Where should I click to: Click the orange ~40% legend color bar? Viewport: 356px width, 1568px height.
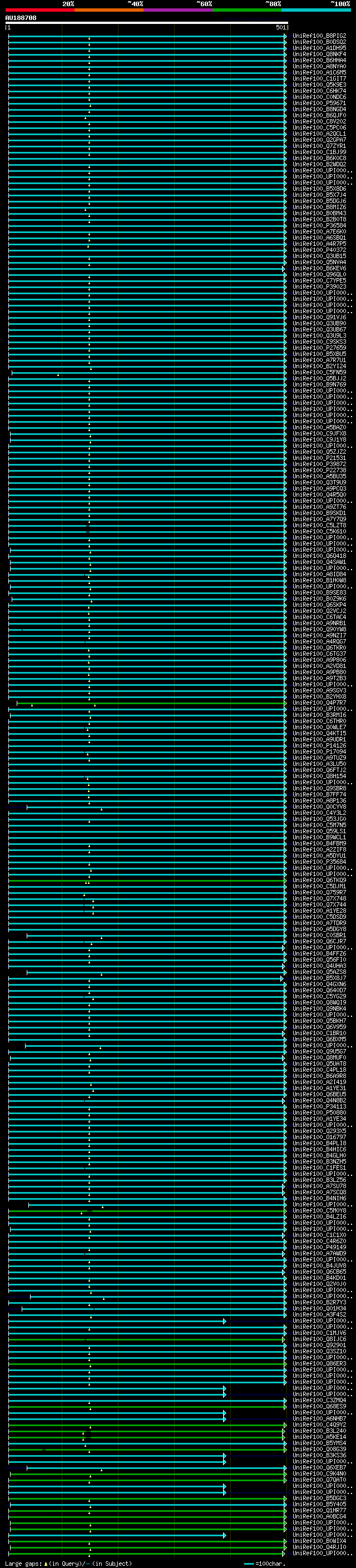point(109,10)
